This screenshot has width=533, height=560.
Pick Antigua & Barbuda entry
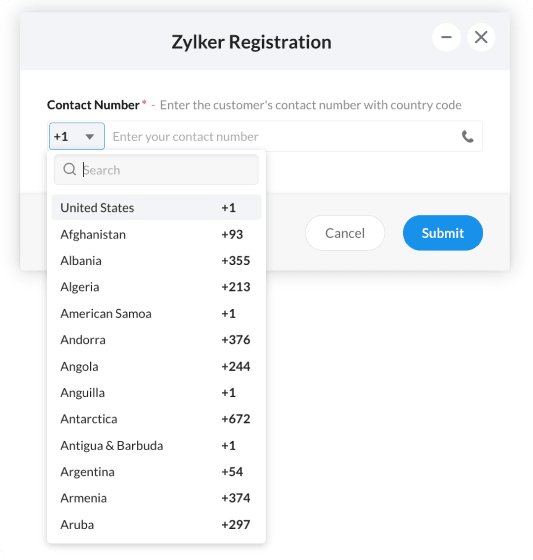coord(156,445)
